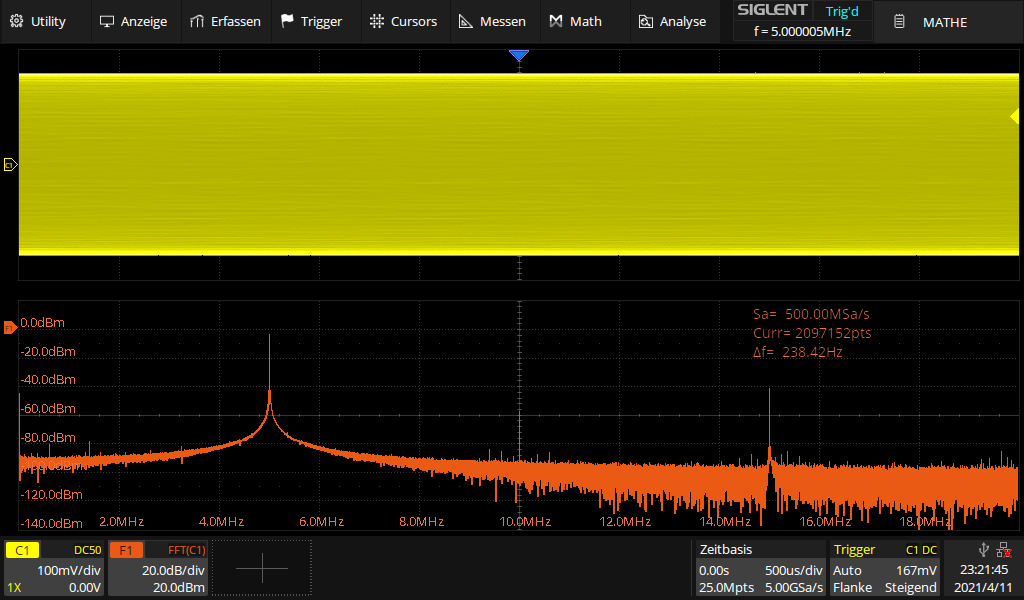Click the FFT(C1) function label
Screen dimensions: 1024x600
coord(187,550)
